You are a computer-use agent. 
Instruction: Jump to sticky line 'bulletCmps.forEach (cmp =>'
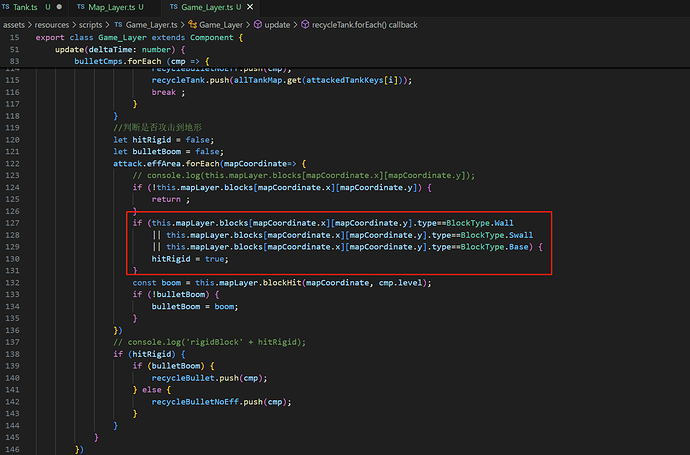[142, 61]
